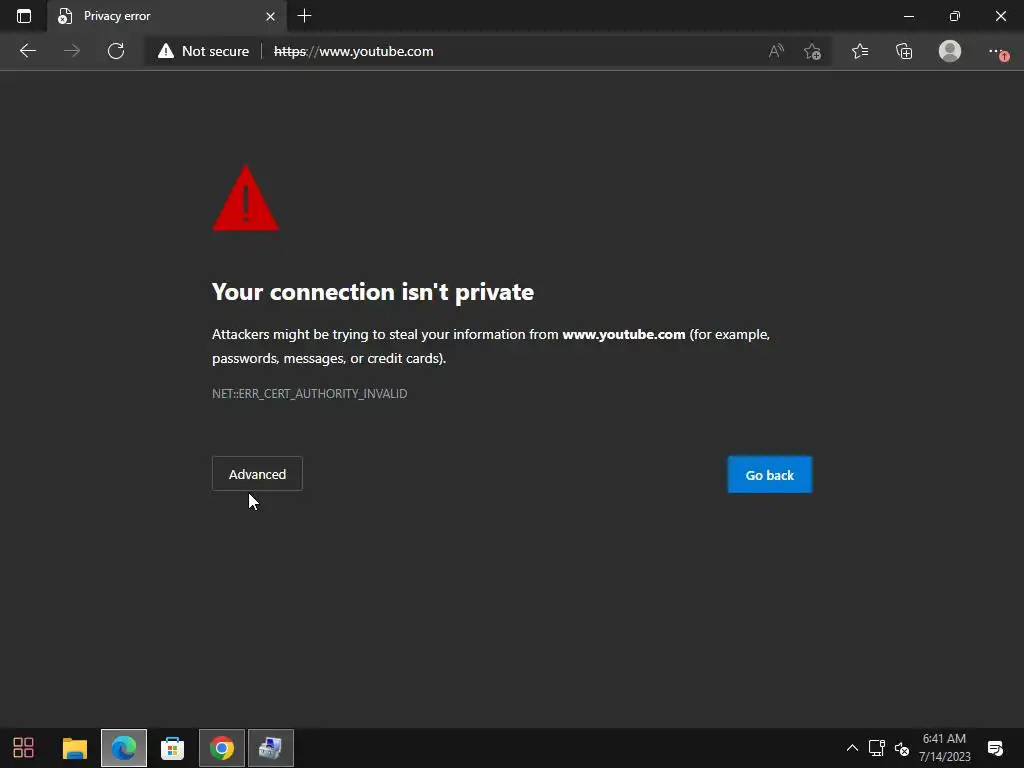Open the notification center icon
The image size is (1024, 768).
point(995,748)
